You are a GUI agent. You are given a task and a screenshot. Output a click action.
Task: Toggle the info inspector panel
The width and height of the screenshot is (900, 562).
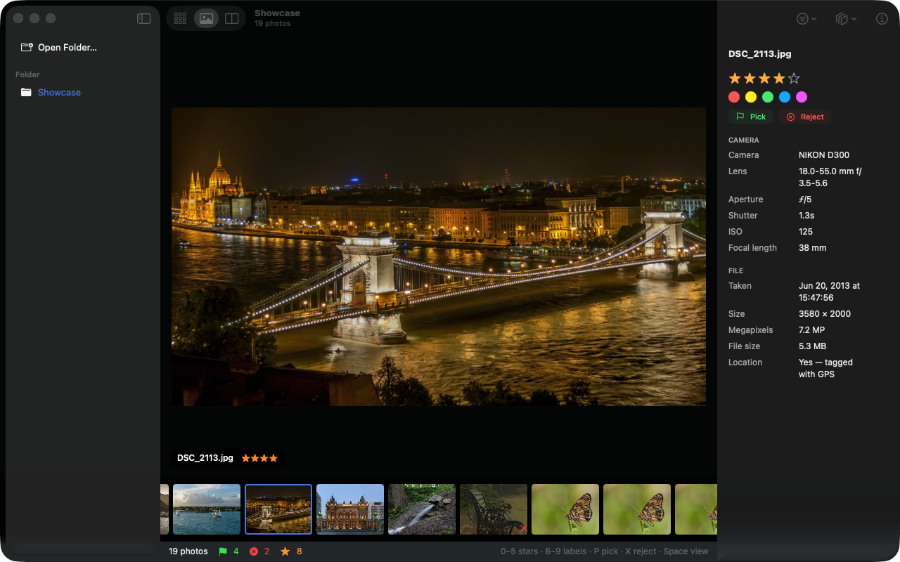(882, 19)
